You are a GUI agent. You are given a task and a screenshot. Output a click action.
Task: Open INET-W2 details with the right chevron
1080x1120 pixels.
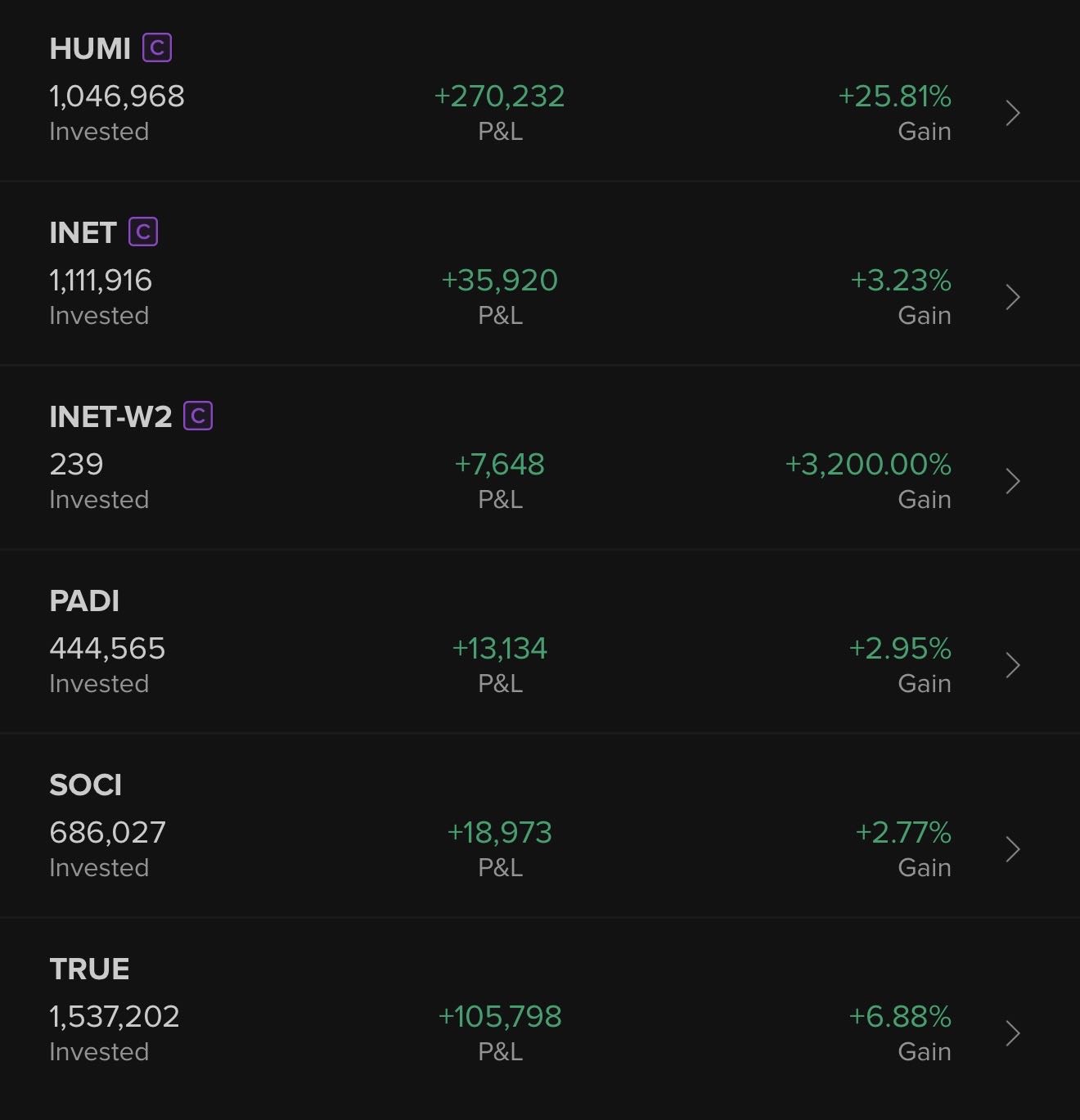(1012, 481)
